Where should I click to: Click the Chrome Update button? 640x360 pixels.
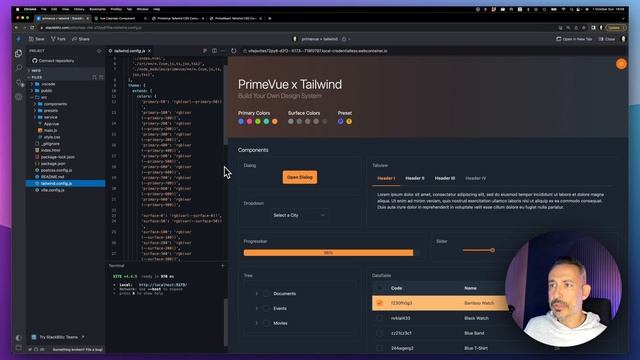coord(615,28)
